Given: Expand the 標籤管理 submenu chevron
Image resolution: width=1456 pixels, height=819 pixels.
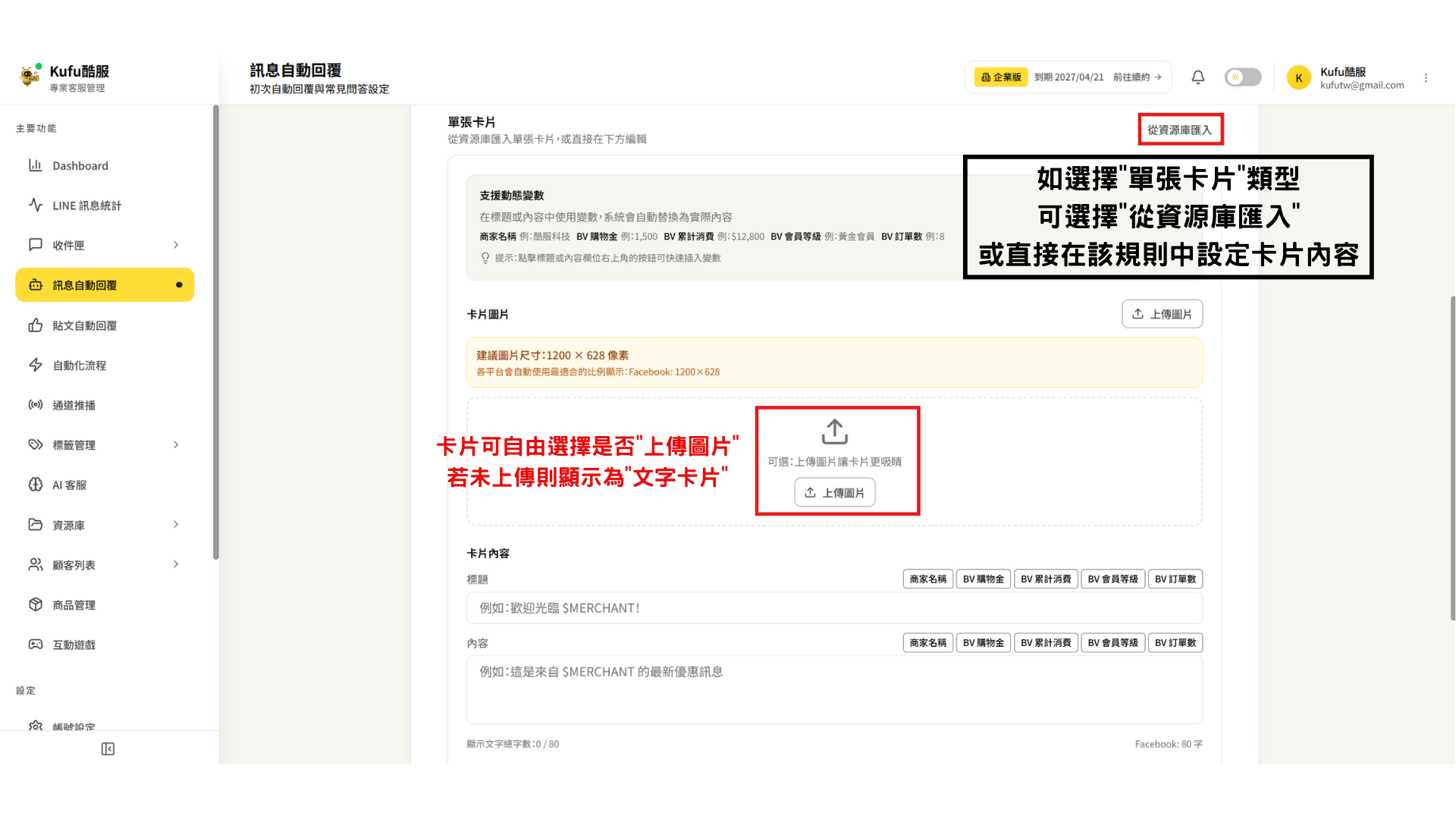Looking at the screenshot, I should pyautogui.click(x=176, y=444).
